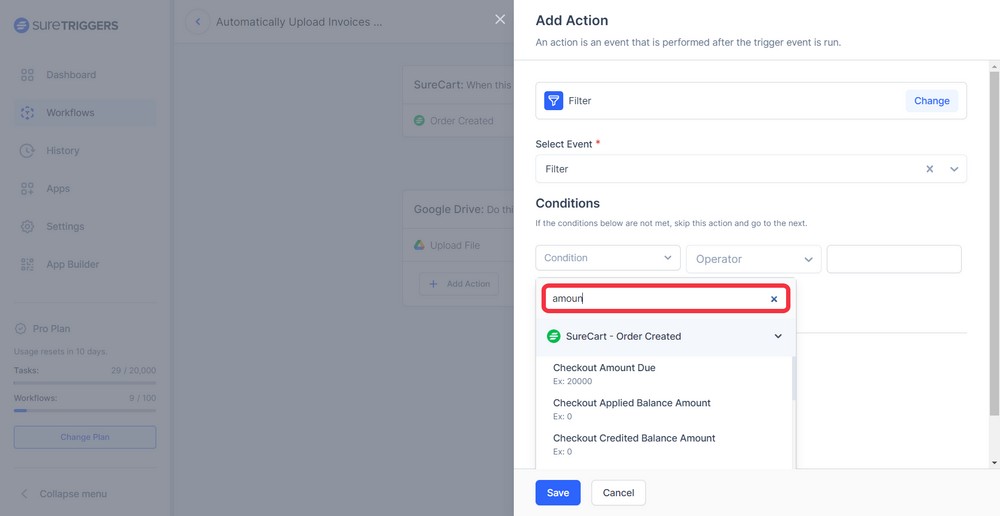1000x516 pixels.
Task: Collapse the SureCart - Order Created group
Action: [778, 337]
